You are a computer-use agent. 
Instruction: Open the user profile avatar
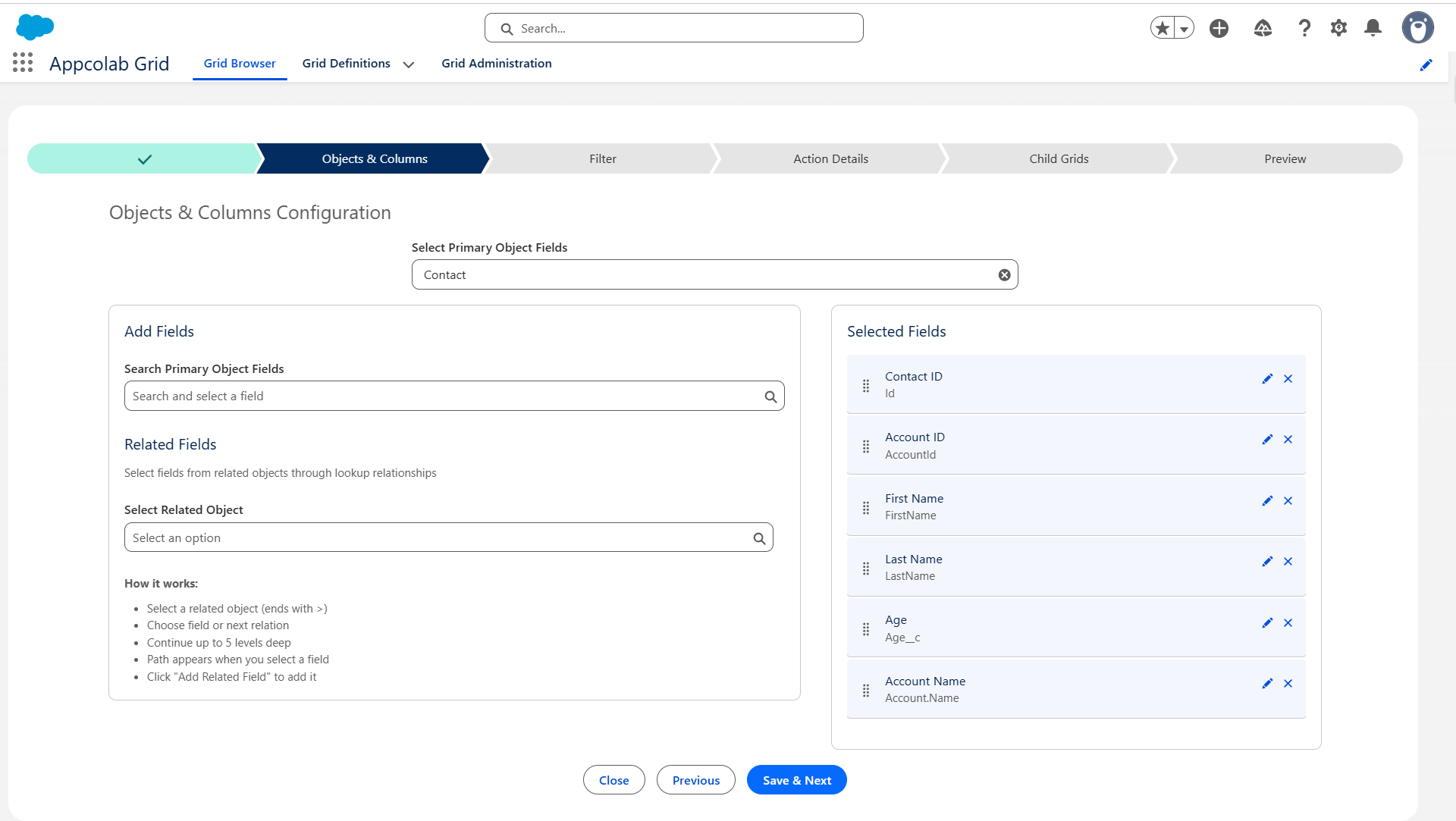click(1418, 28)
